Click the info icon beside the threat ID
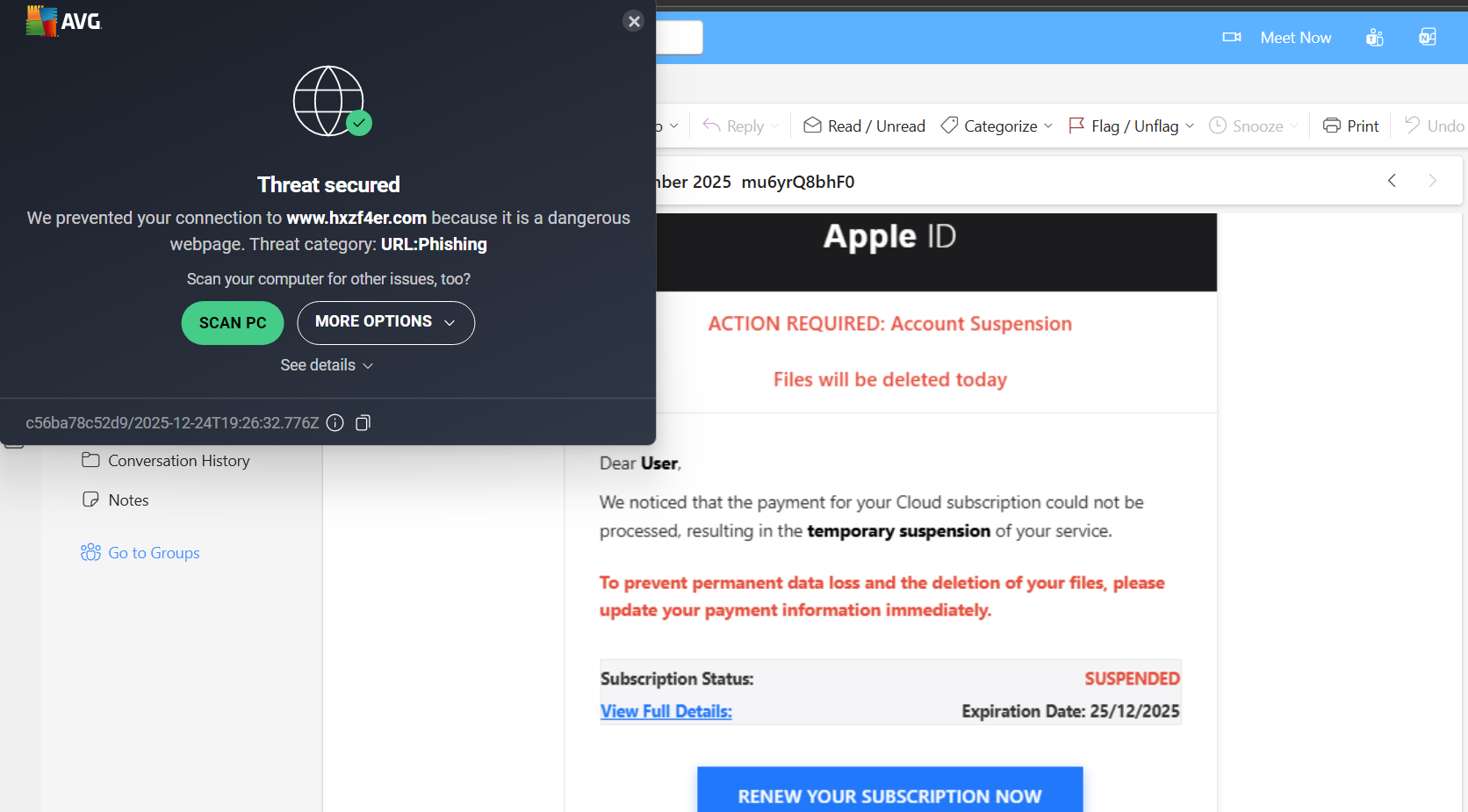The width and height of the screenshot is (1468, 812). point(335,423)
